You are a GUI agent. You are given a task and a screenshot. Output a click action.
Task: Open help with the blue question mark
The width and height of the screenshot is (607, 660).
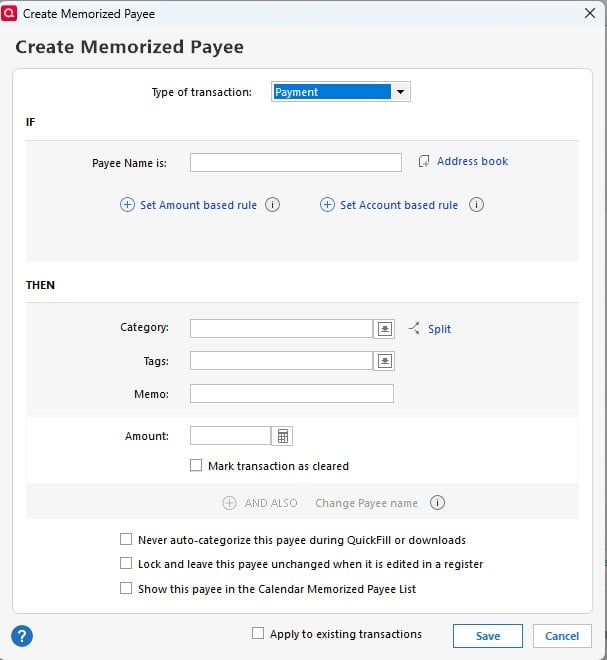tap(22, 636)
